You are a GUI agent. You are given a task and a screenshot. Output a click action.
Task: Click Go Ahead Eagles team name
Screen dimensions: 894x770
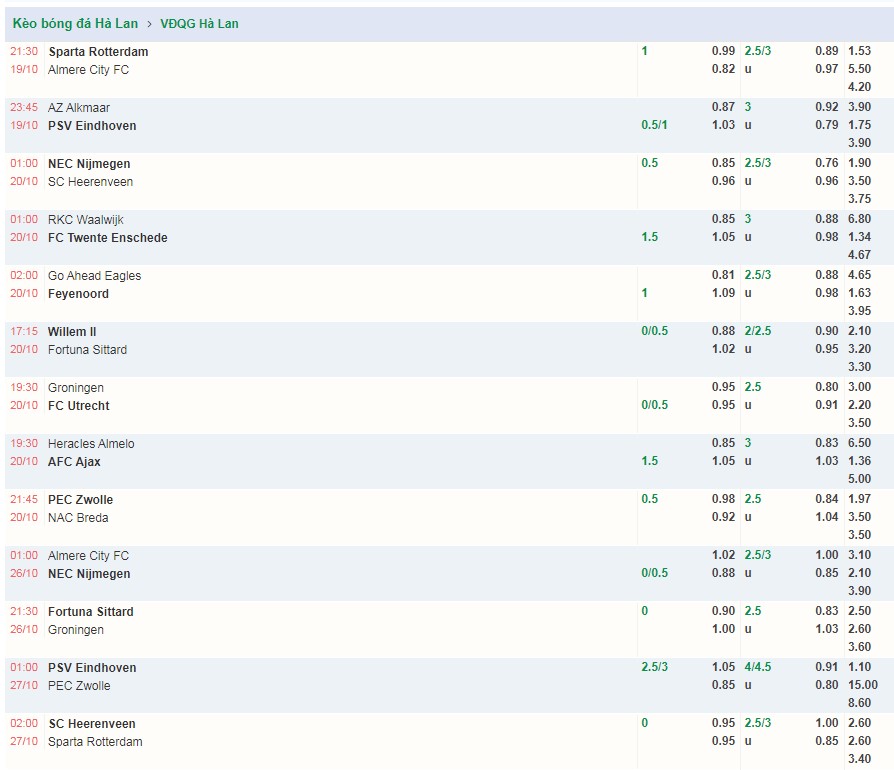pos(95,275)
